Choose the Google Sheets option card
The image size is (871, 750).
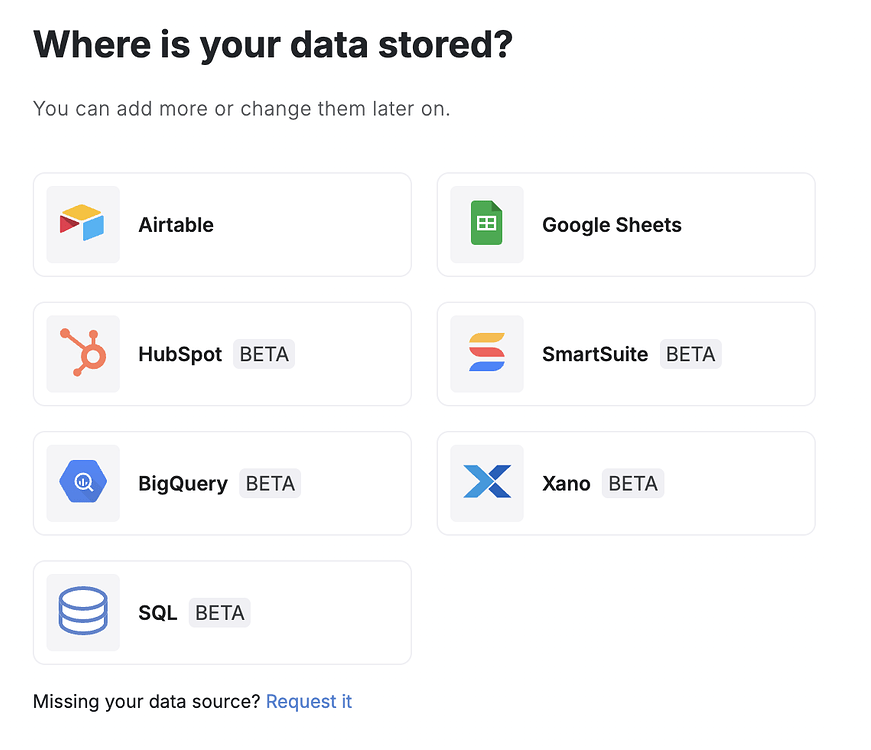[x=626, y=224]
